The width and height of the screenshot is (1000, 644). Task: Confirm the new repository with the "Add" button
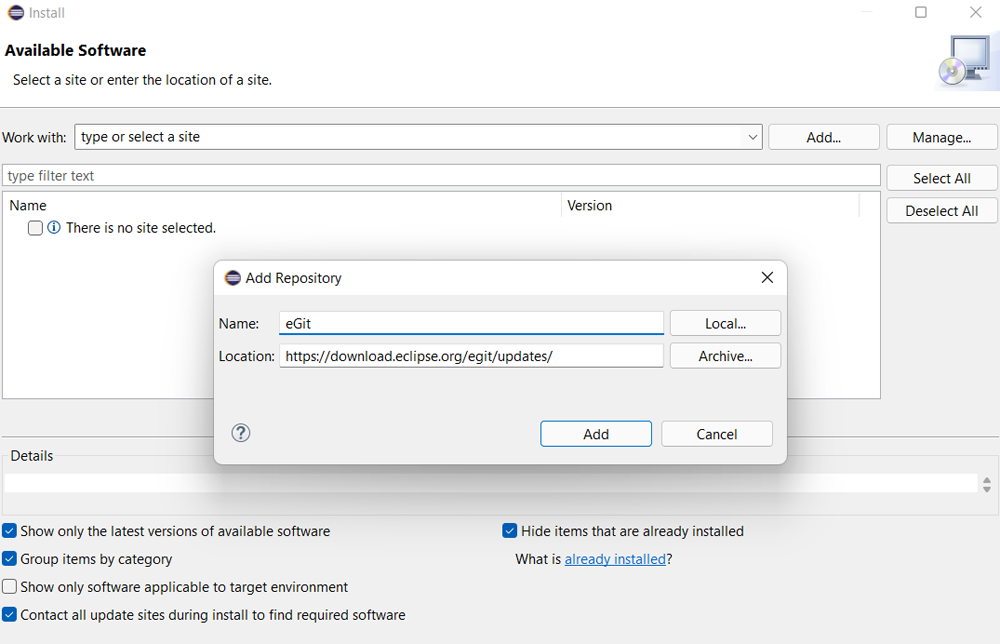click(x=595, y=433)
